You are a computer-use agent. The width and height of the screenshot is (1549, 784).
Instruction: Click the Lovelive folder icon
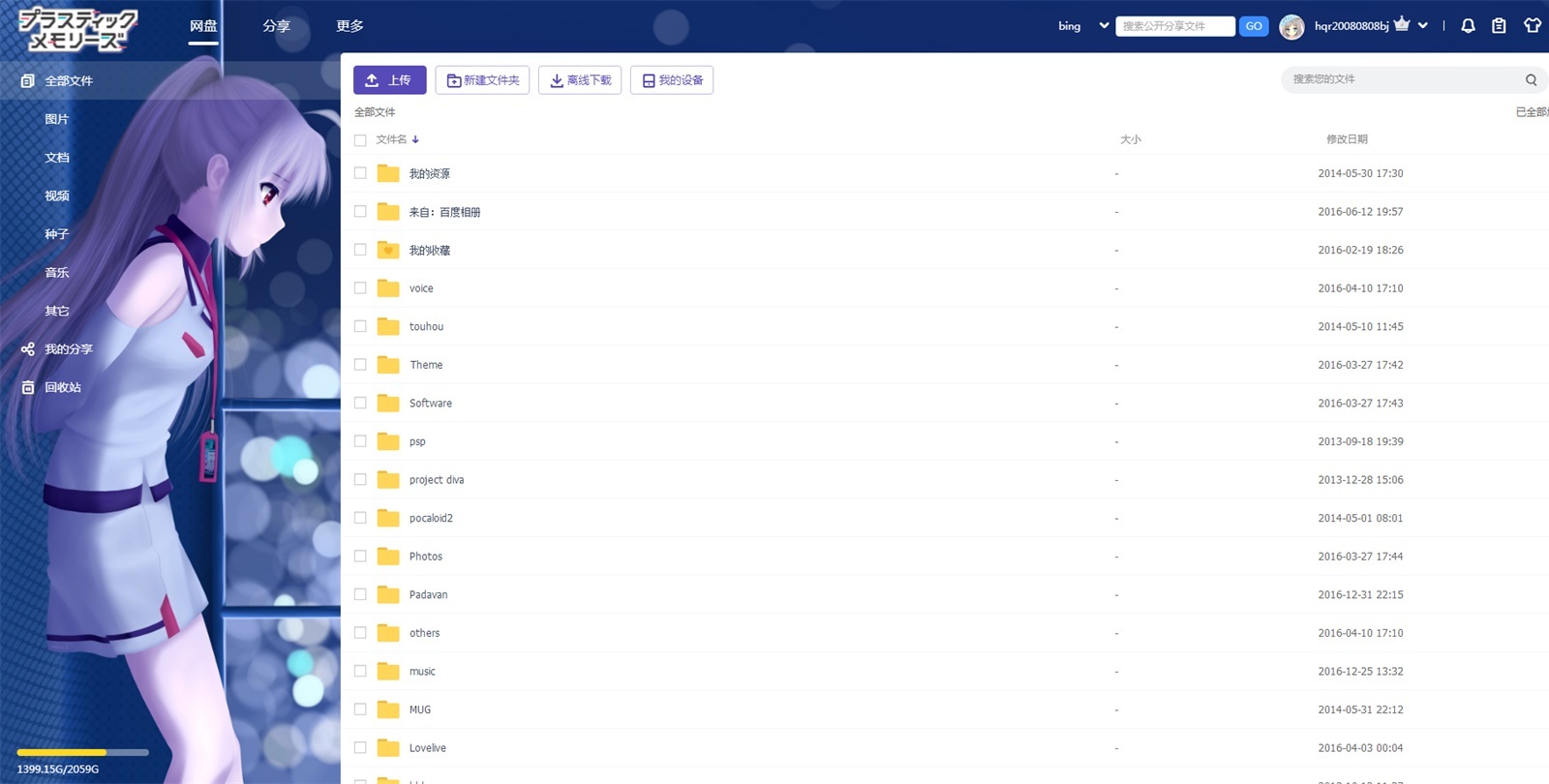(388, 748)
